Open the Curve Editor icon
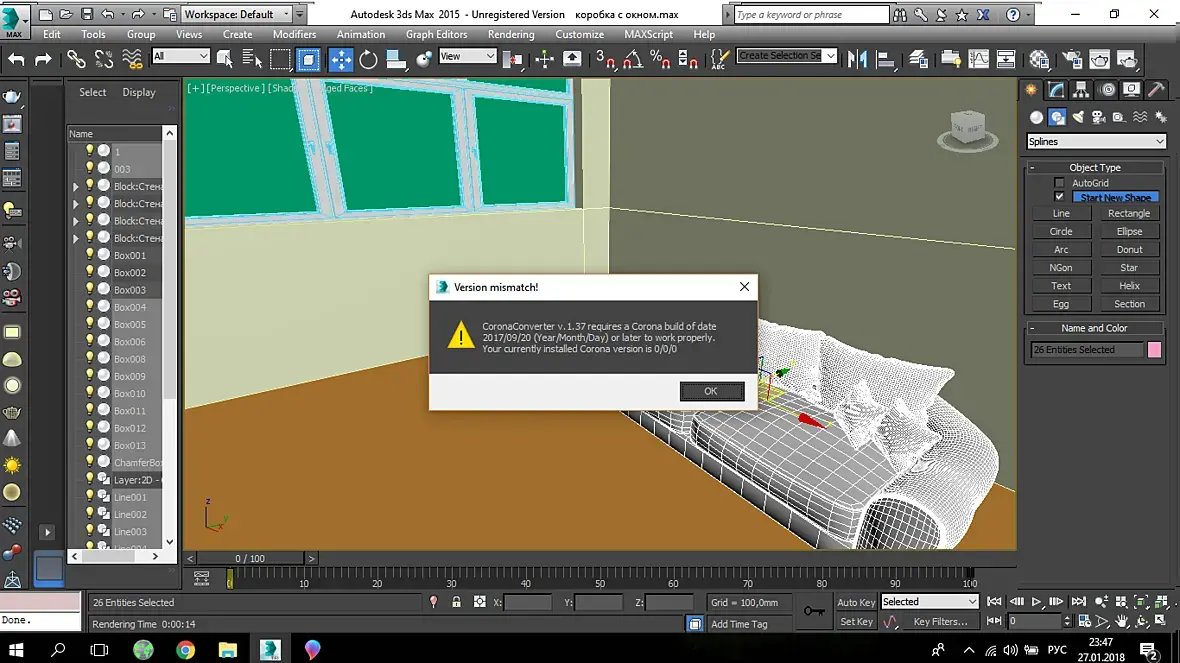The height and width of the screenshot is (663, 1180). click(x=979, y=59)
